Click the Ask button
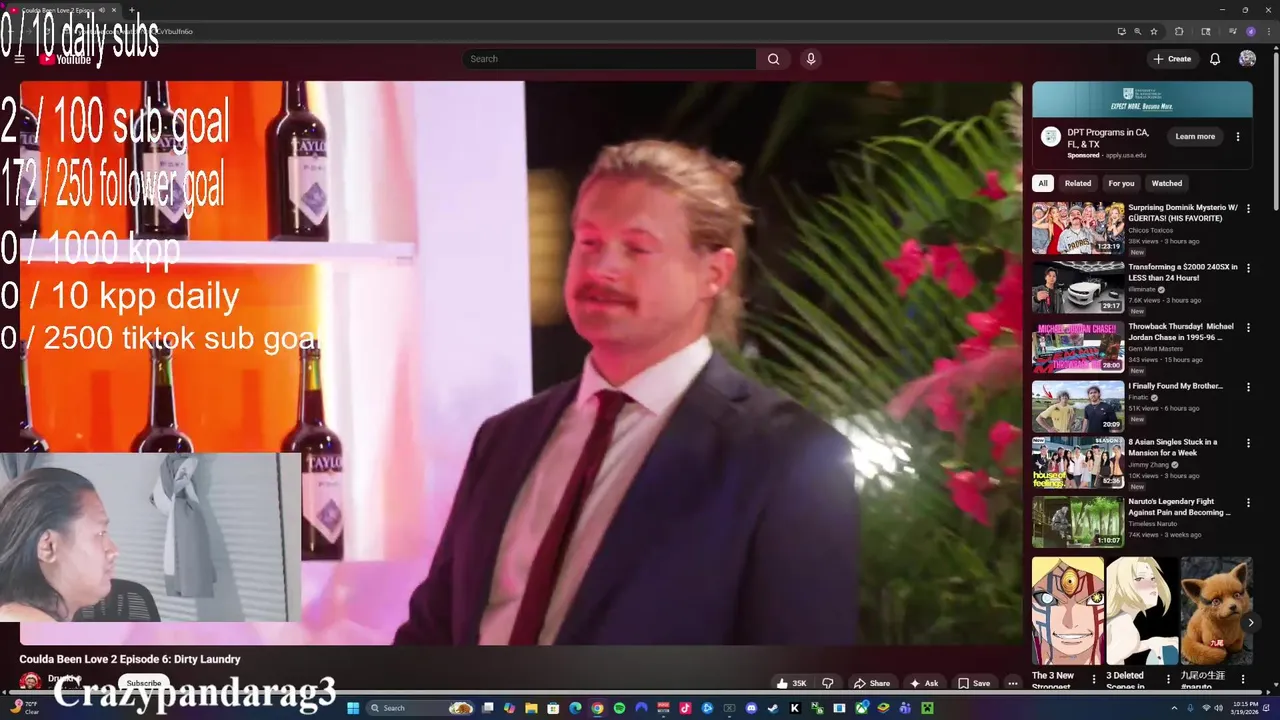 pos(924,683)
